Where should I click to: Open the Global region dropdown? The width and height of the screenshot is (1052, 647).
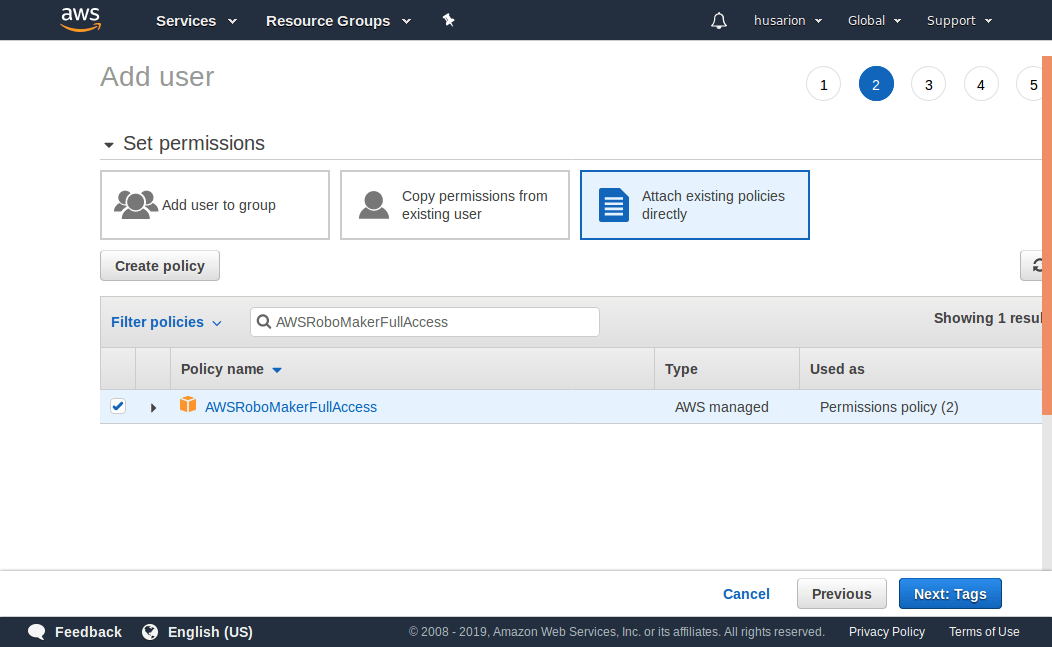click(874, 21)
